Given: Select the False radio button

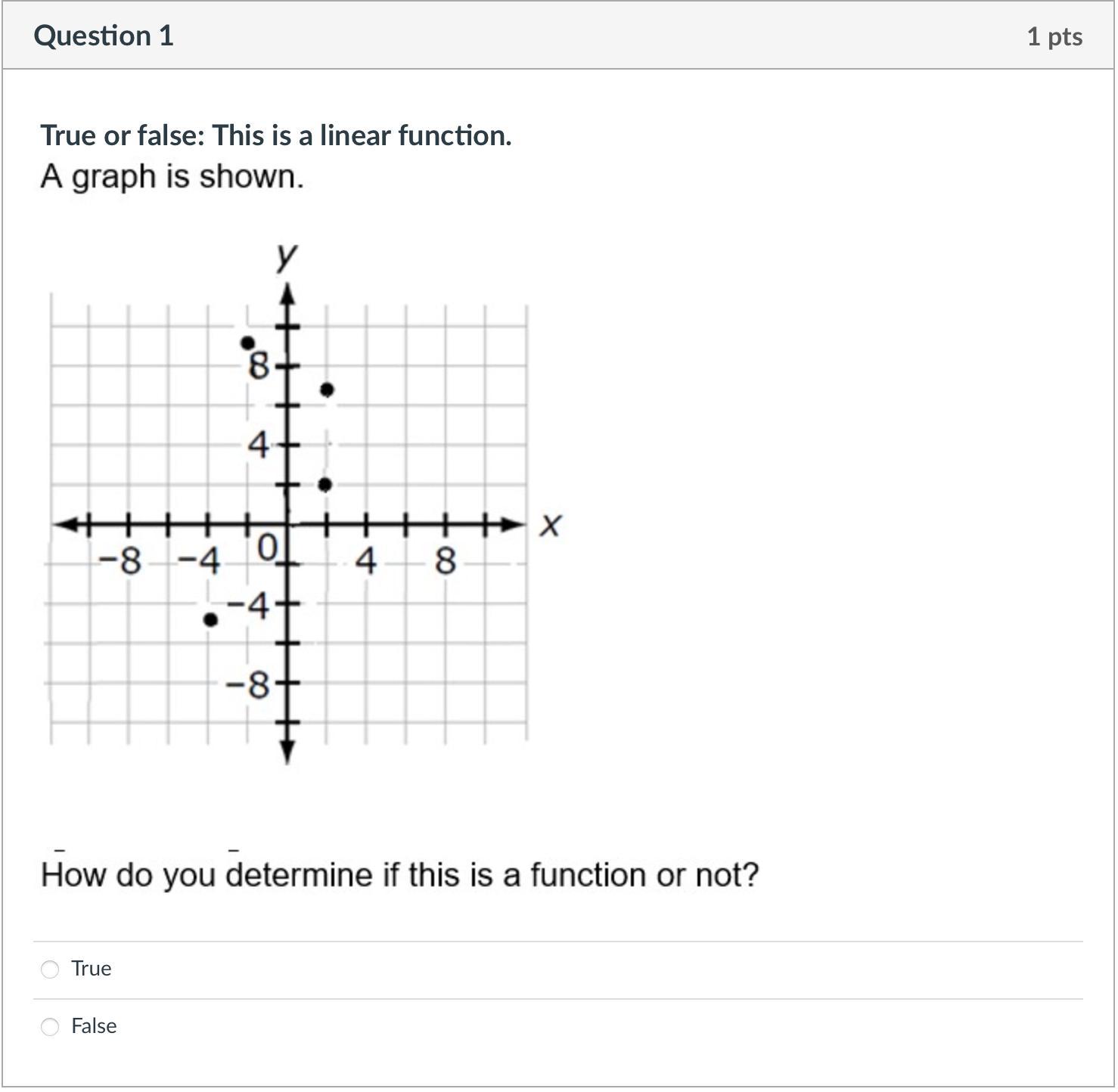Looking at the screenshot, I should (x=50, y=1026).
